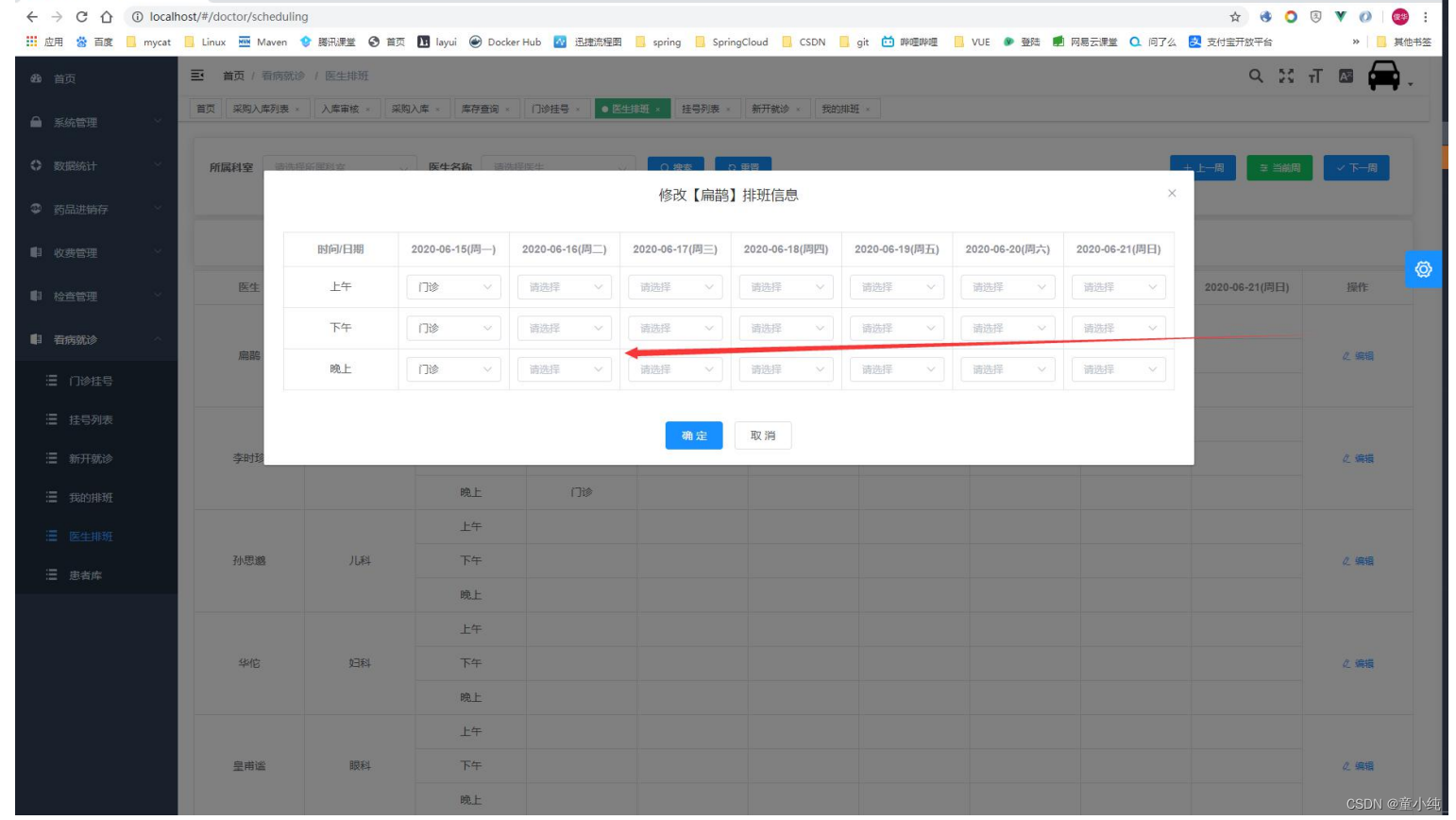Close the 我的排班 tab with x
Screen dimensions: 1456x820
868,110
